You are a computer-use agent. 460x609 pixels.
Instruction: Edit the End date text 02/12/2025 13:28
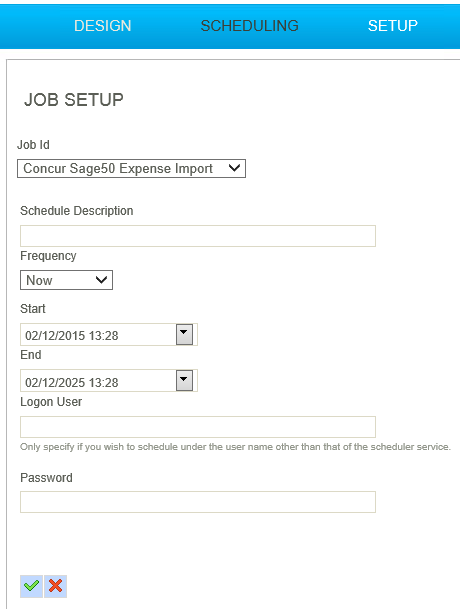tap(98, 381)
